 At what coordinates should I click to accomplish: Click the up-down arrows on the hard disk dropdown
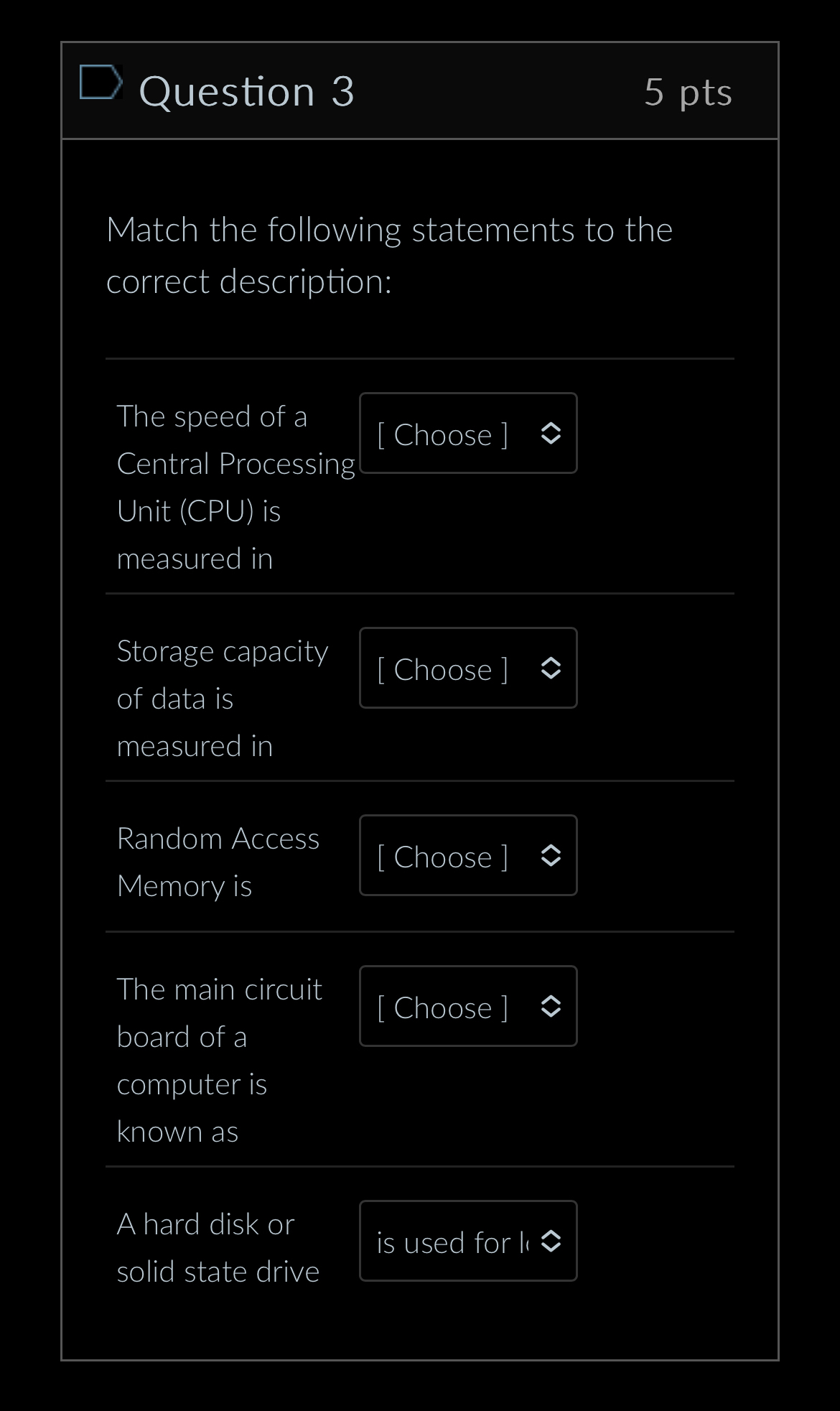(551, 1242)
